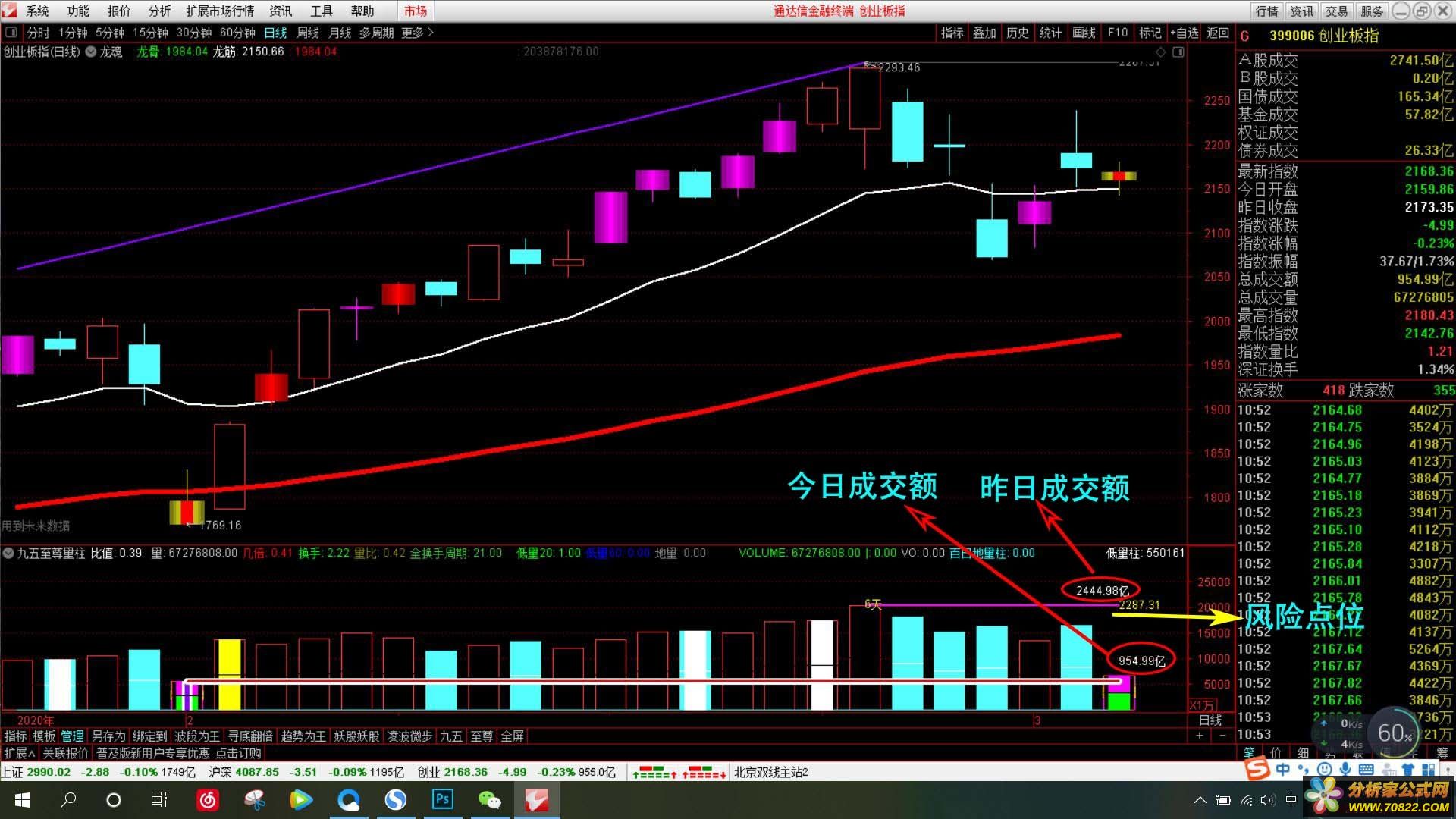Click the minus zoom icon under chart
Screen dimensions: 1456x819
coord(1222,736)
